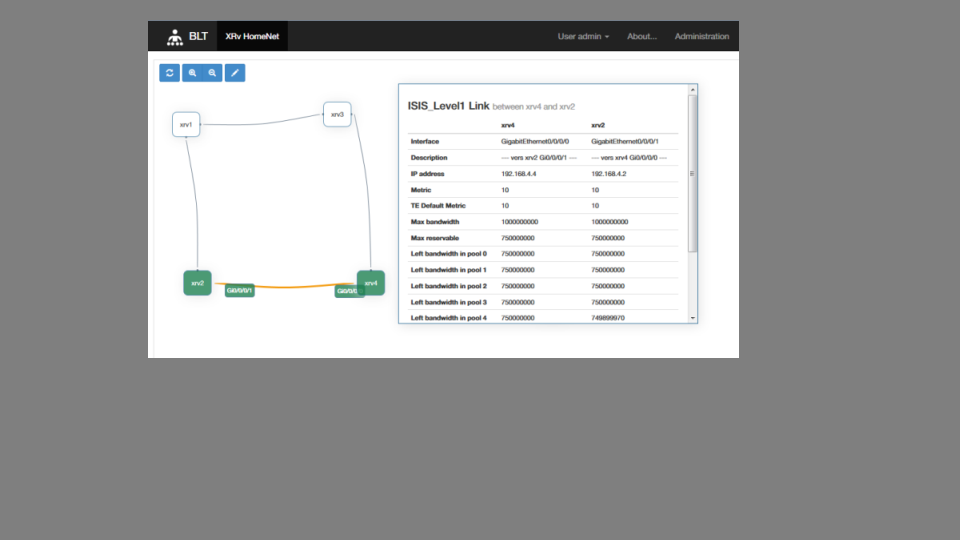Open the User admin dropdown
Viewport: 960px width, 540px height.
[583, 36]
